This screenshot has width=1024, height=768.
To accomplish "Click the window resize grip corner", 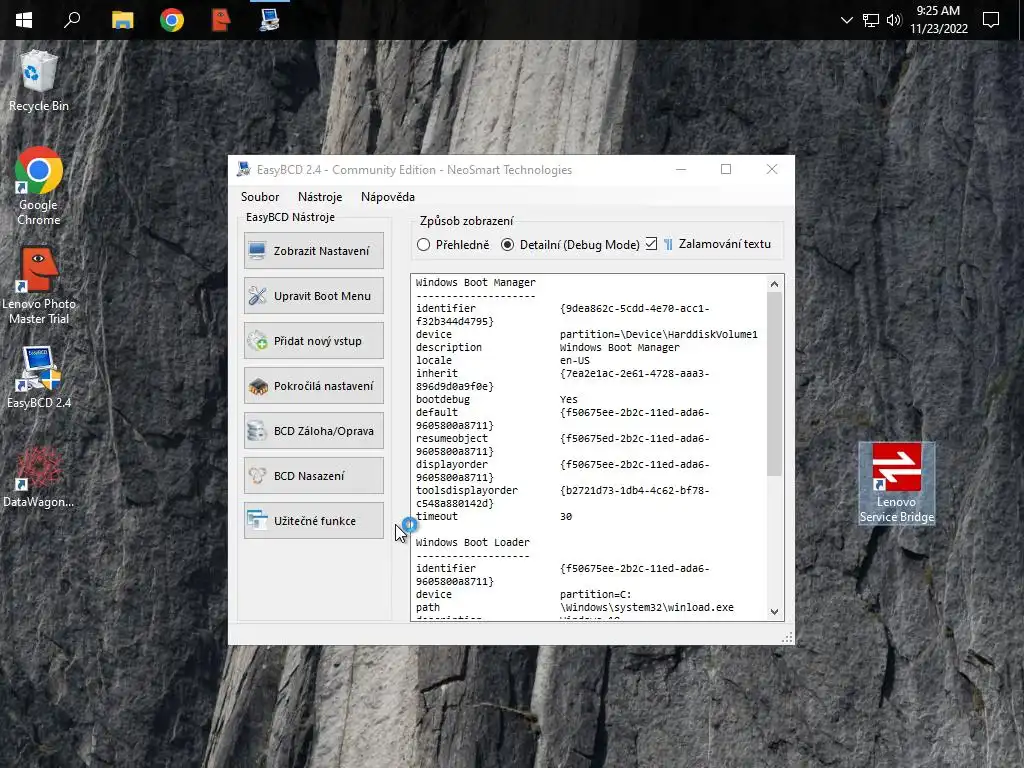I will pos(788,638).
